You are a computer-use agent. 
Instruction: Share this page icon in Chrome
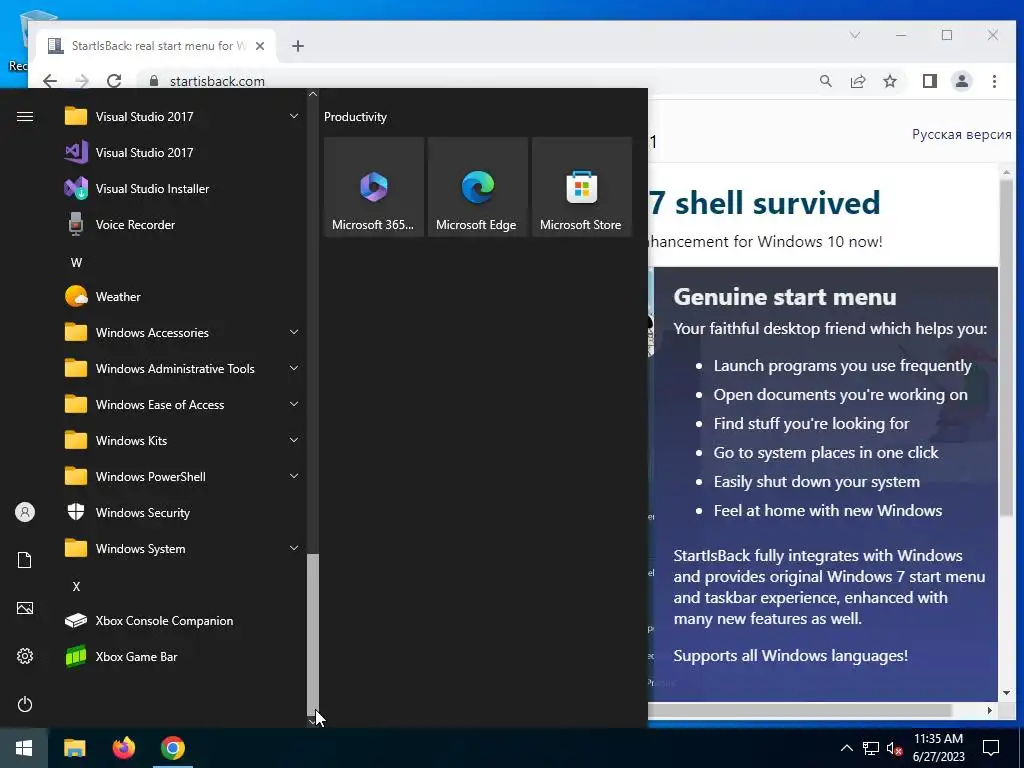point(857,81)
